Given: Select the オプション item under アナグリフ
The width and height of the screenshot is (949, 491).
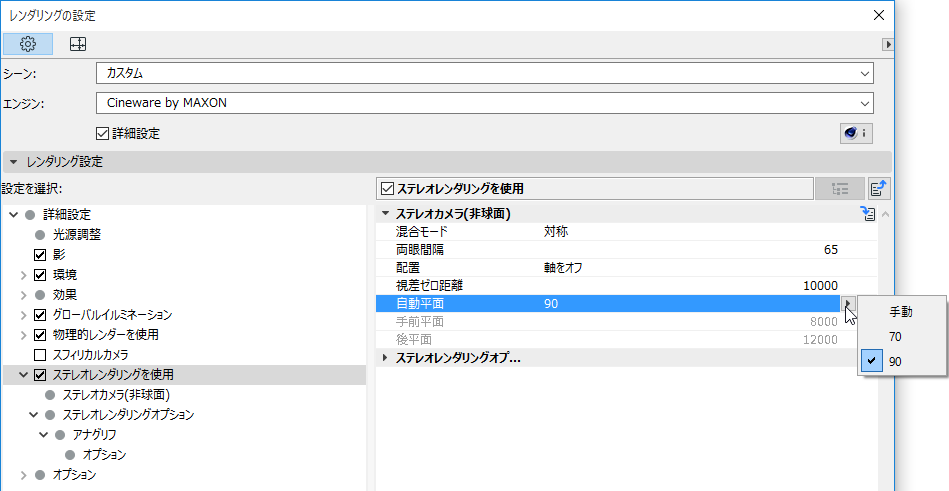Looking at the screenshot, I should (104, 455).
